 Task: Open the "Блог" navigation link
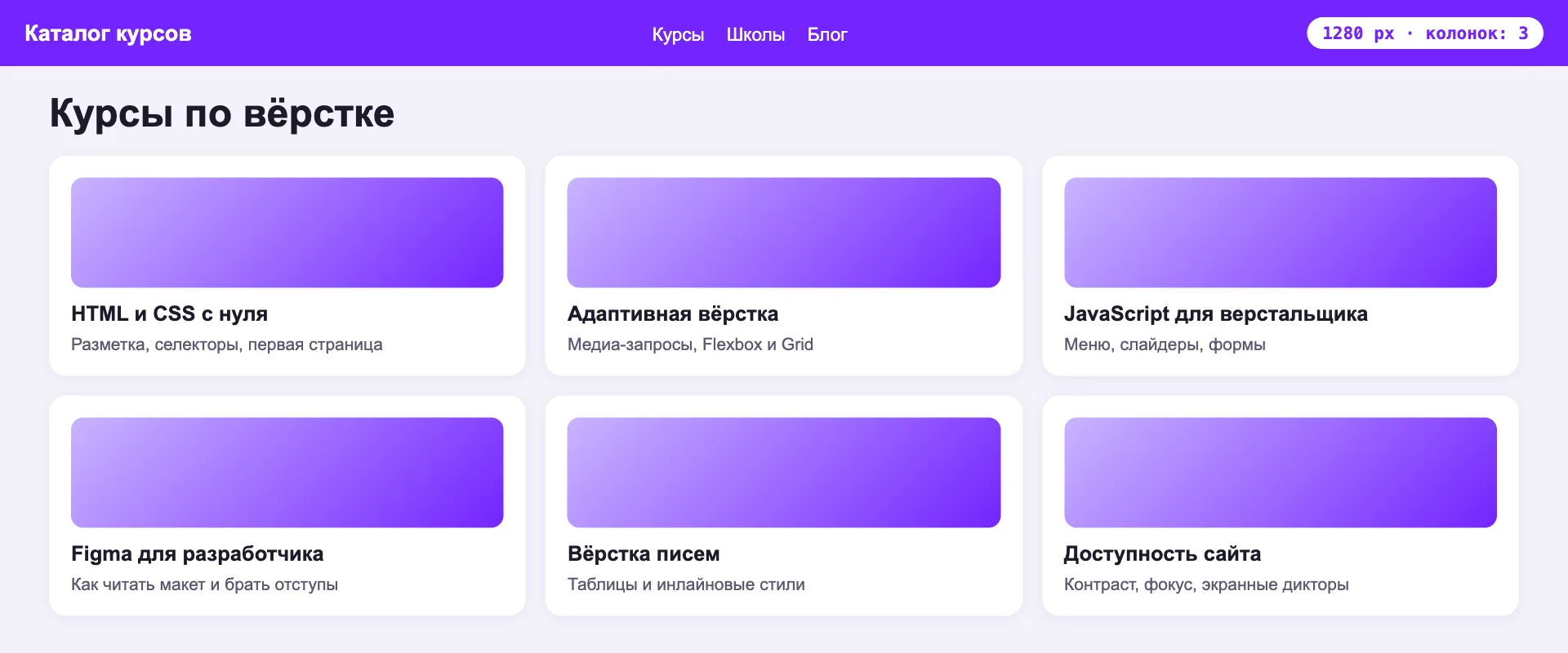(x=827, y=34)
